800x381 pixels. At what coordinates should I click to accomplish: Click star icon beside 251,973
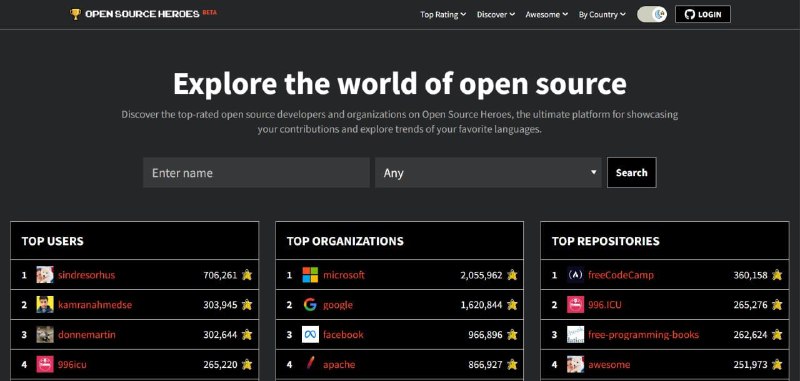point(777,365)
